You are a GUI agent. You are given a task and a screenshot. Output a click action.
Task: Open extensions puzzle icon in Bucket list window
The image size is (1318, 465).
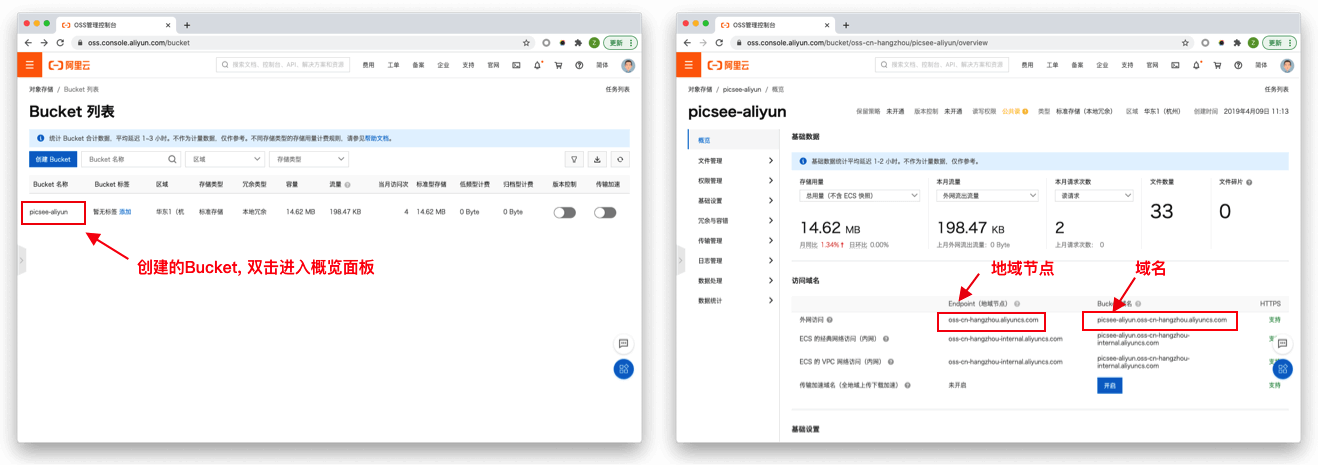[x=578, y=43]
